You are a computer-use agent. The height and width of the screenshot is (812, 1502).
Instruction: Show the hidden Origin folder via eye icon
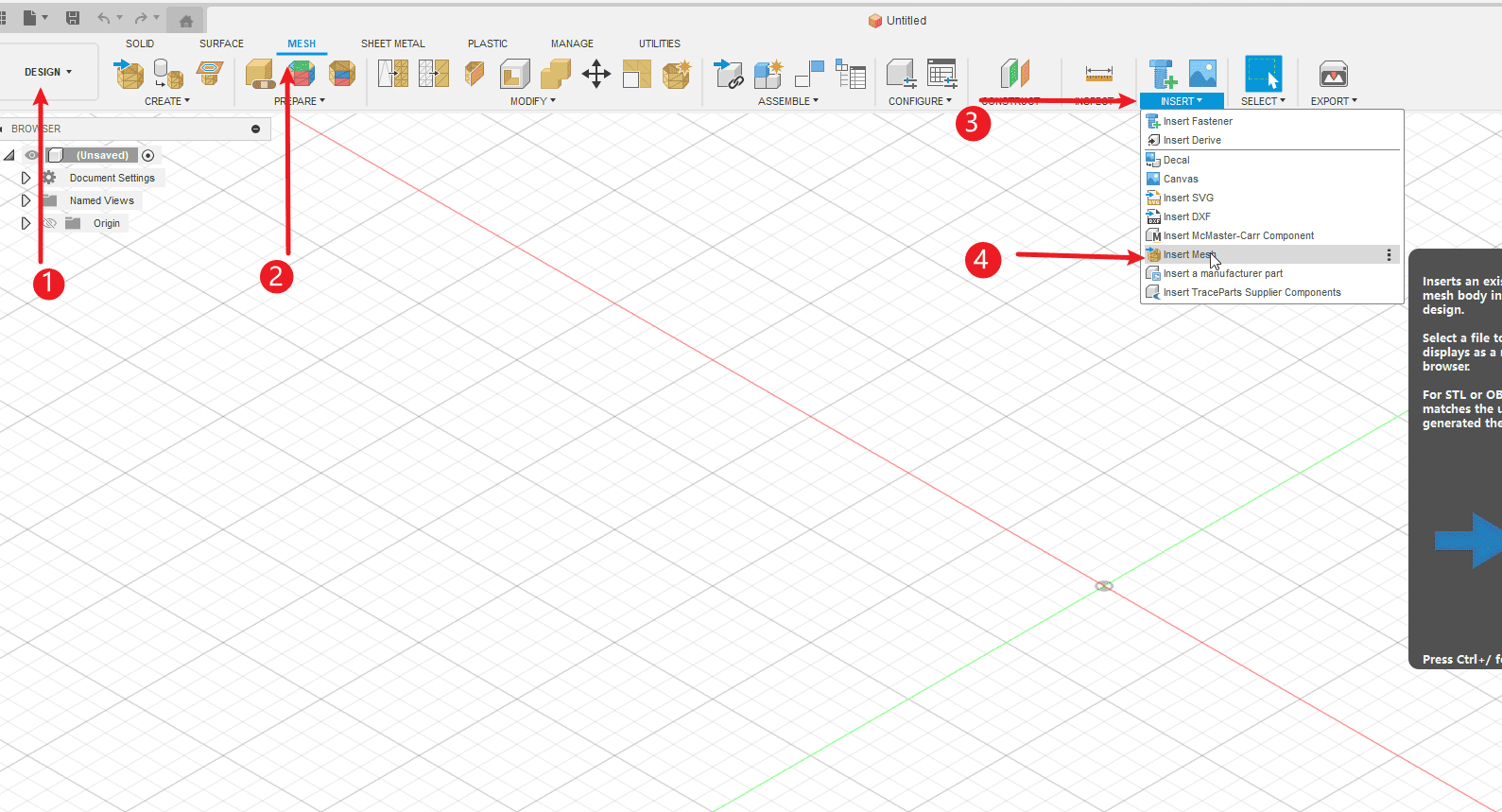pos(50,223)
